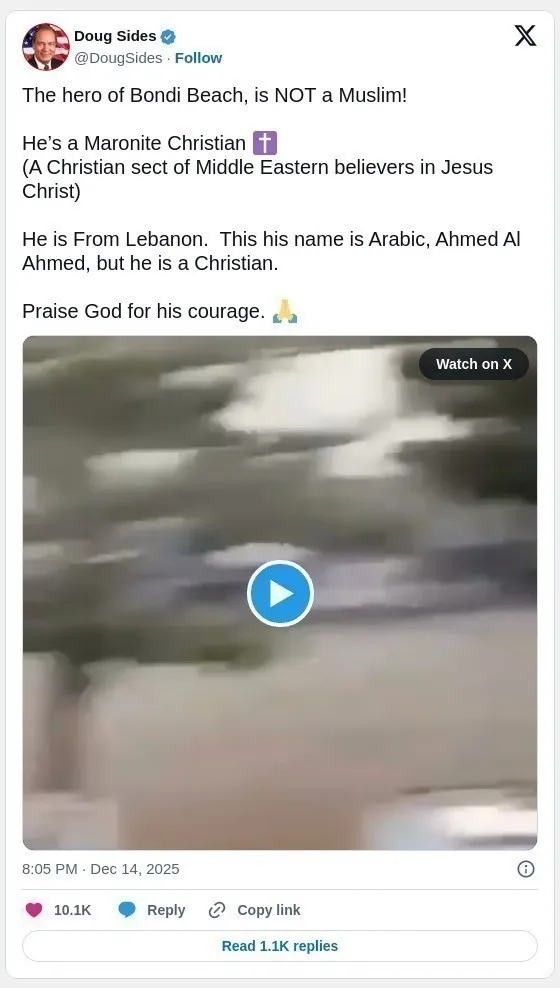Play the embedded video
This screenshot has height=988, width=560.
[280, 594]
